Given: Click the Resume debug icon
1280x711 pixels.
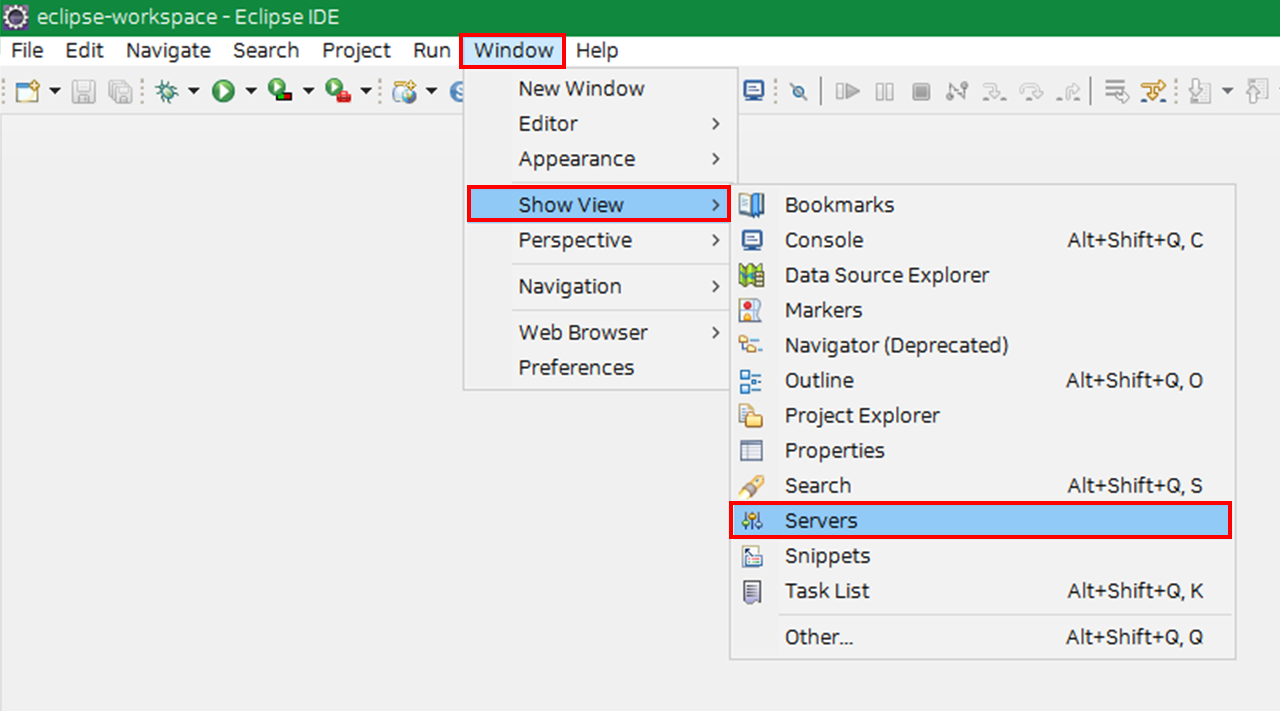Looking at the screenshot, I should [848, 92].
